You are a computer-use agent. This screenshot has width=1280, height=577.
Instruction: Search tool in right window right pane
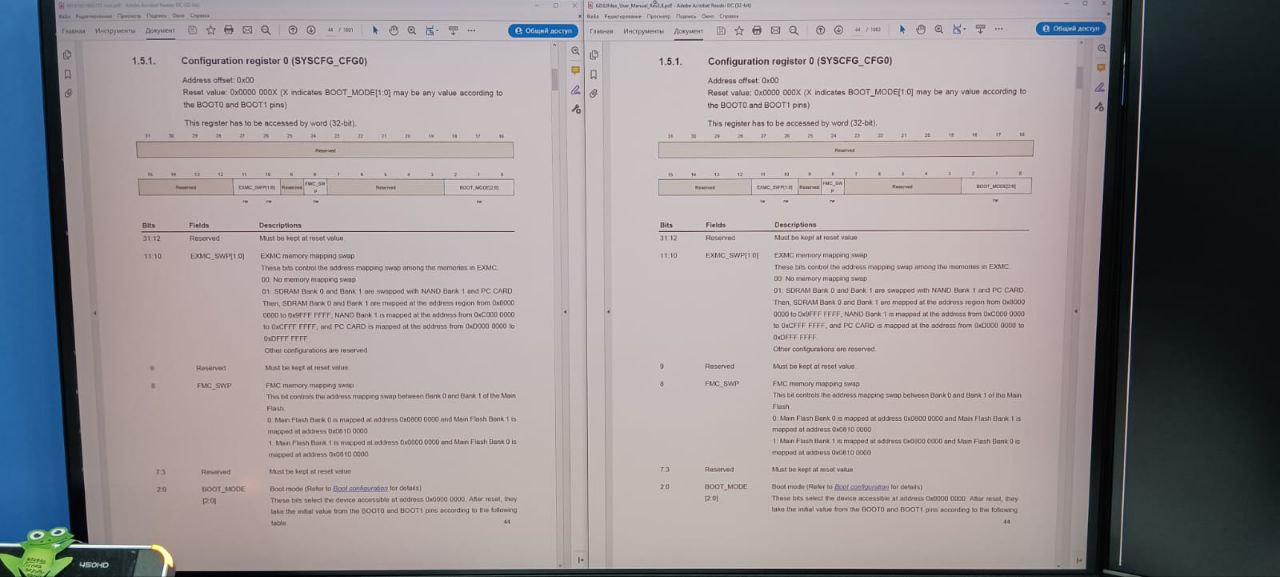point(1101,48)
